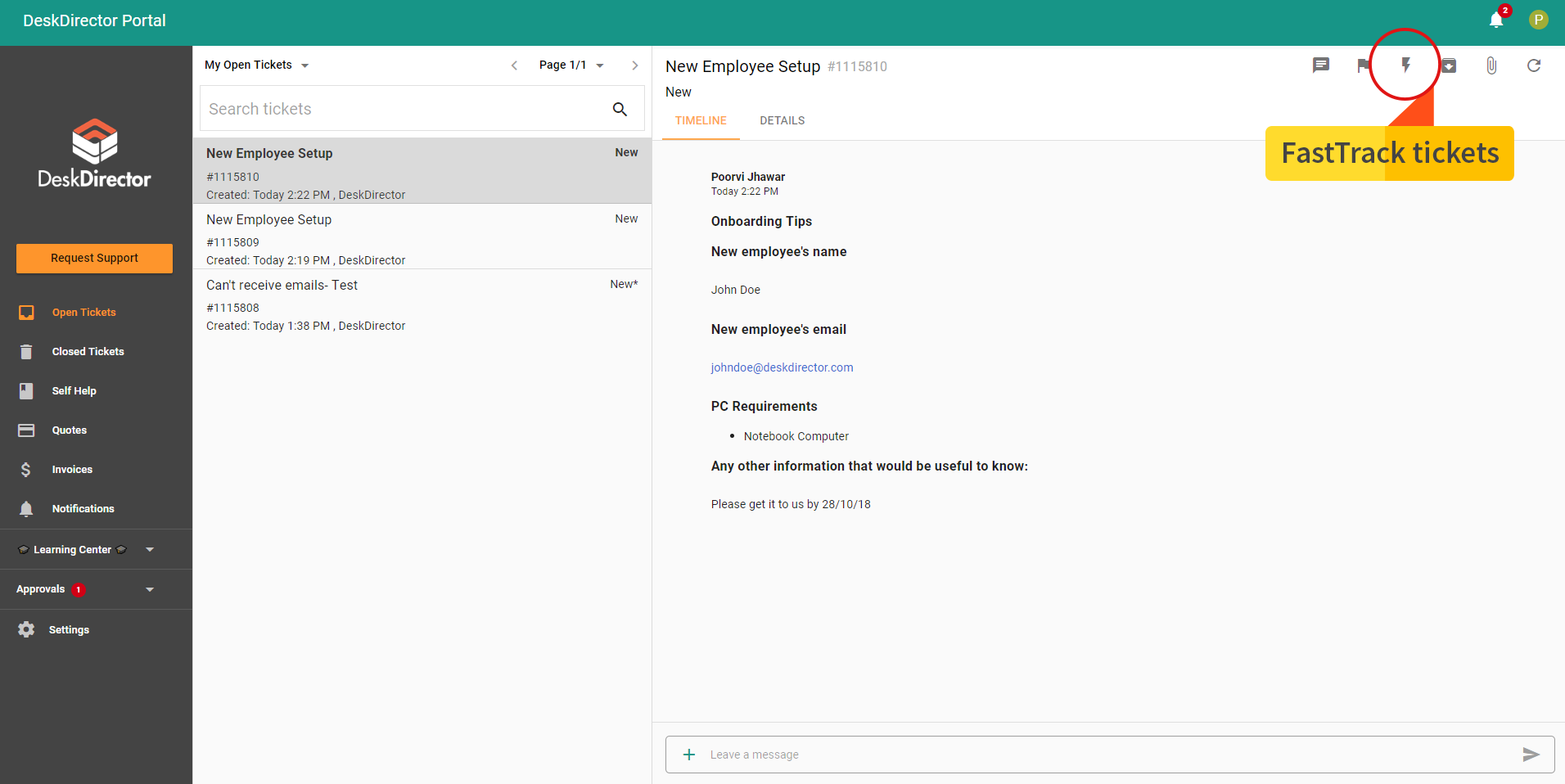Click the Notebook Computer list item
Image resolution: width=1565 pixels, height=784 pixels.
(796, 436)
